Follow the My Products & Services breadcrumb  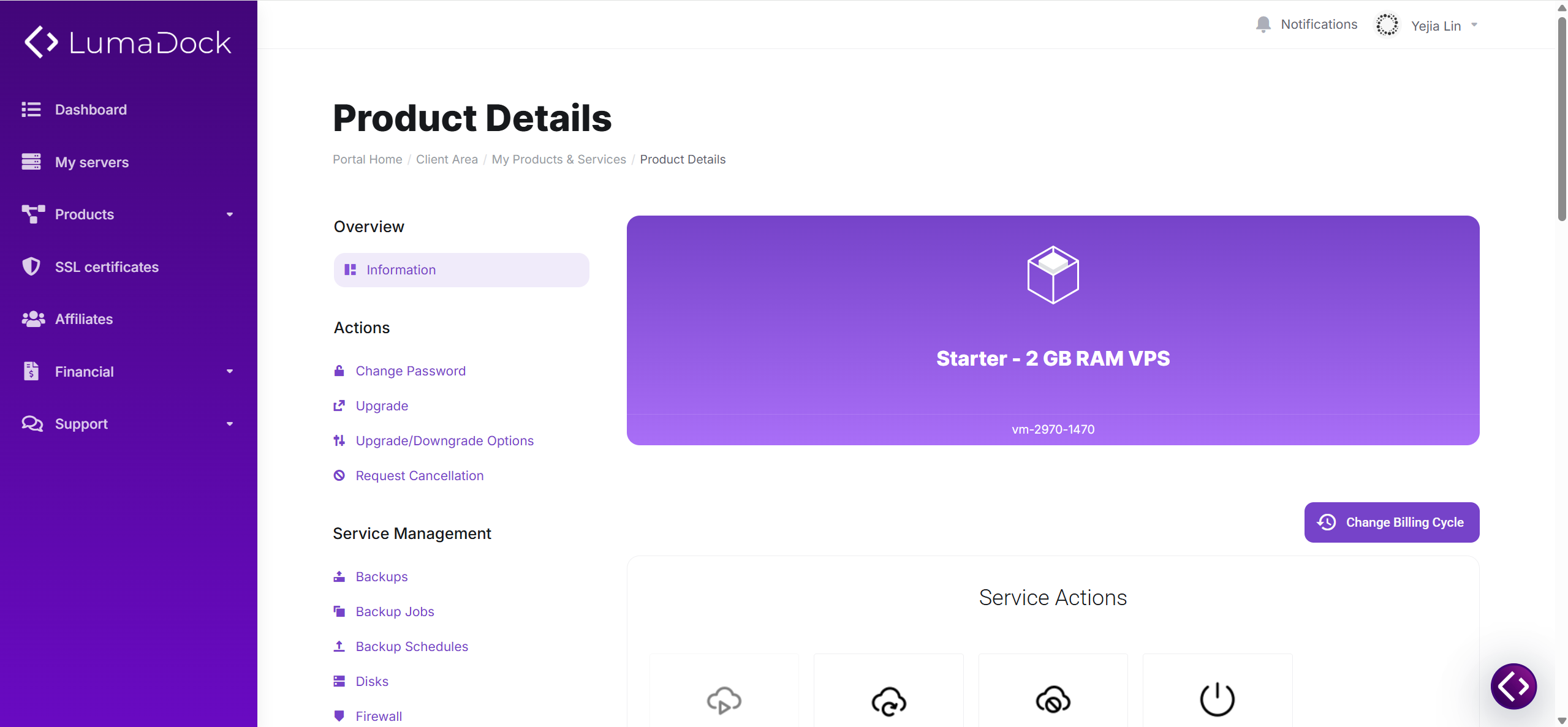point(559,159)
